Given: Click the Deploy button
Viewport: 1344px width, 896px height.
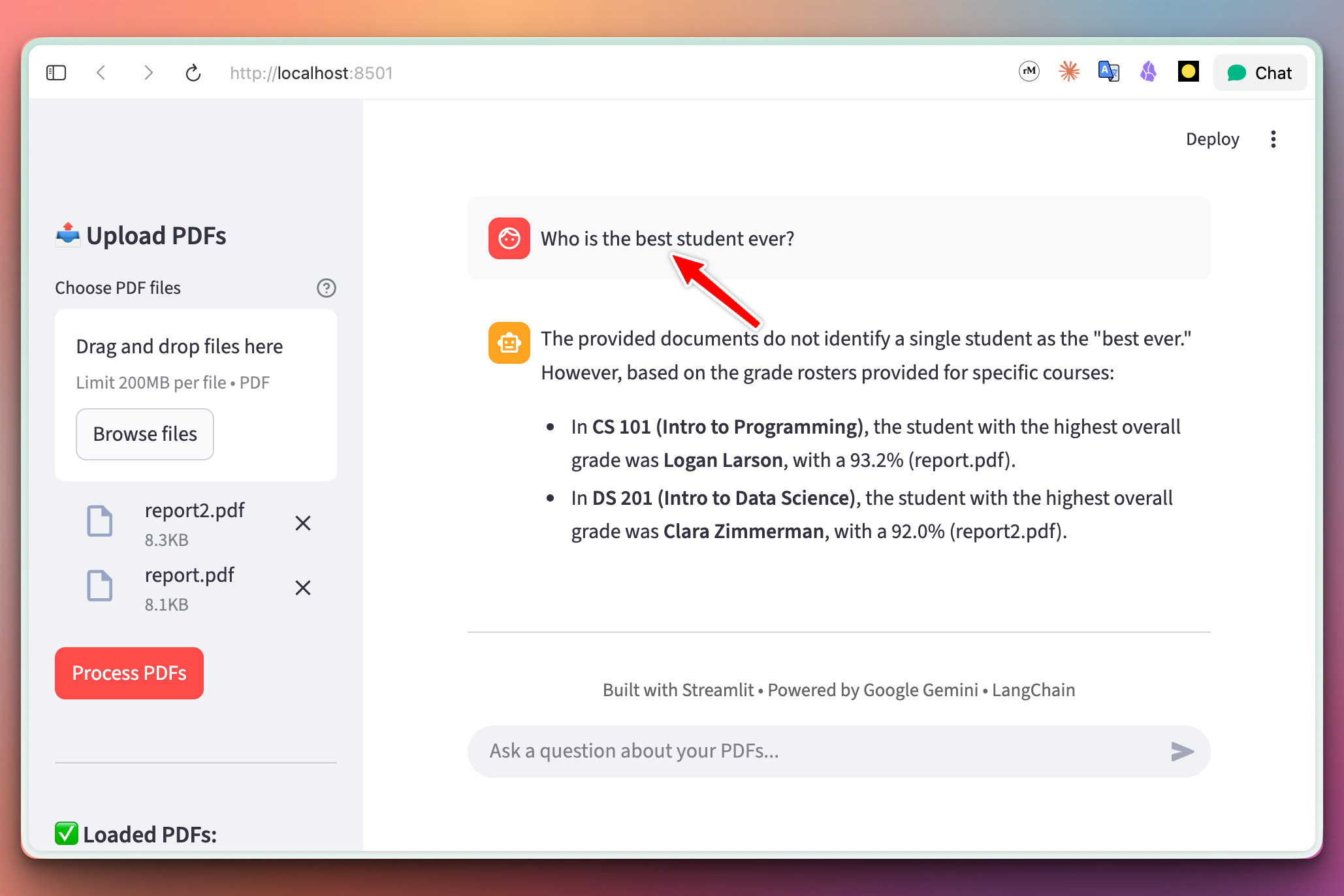Looking at the screenshot, I should point(1212,139).
